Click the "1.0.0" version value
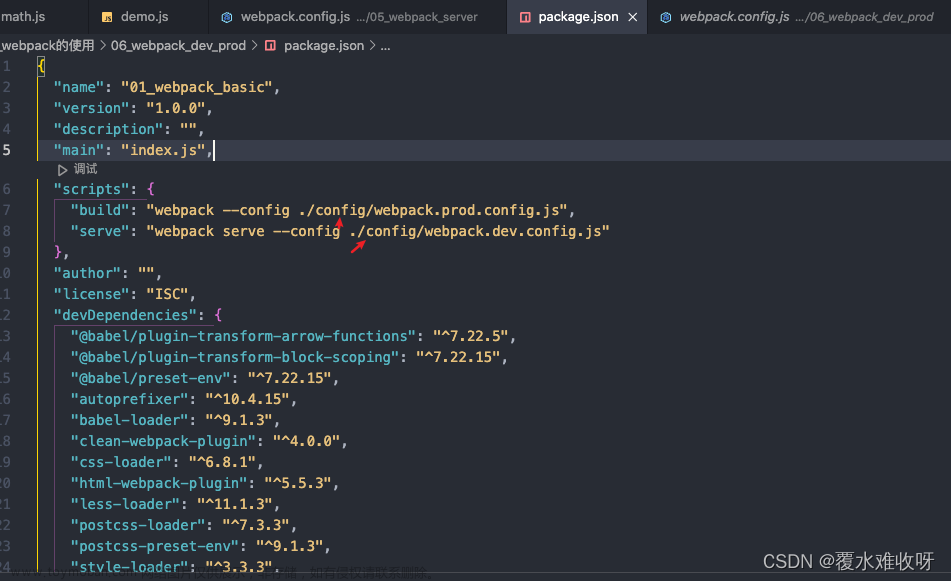The height and width of the screenshot is (581, 951). point(175,108)
